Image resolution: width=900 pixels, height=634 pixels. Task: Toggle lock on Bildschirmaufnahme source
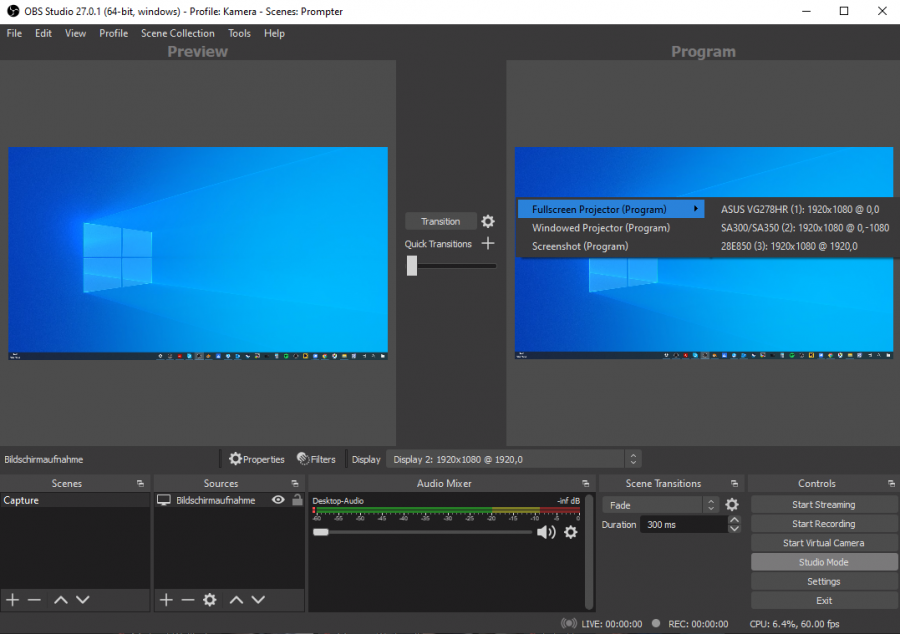(x=297, y=500)
